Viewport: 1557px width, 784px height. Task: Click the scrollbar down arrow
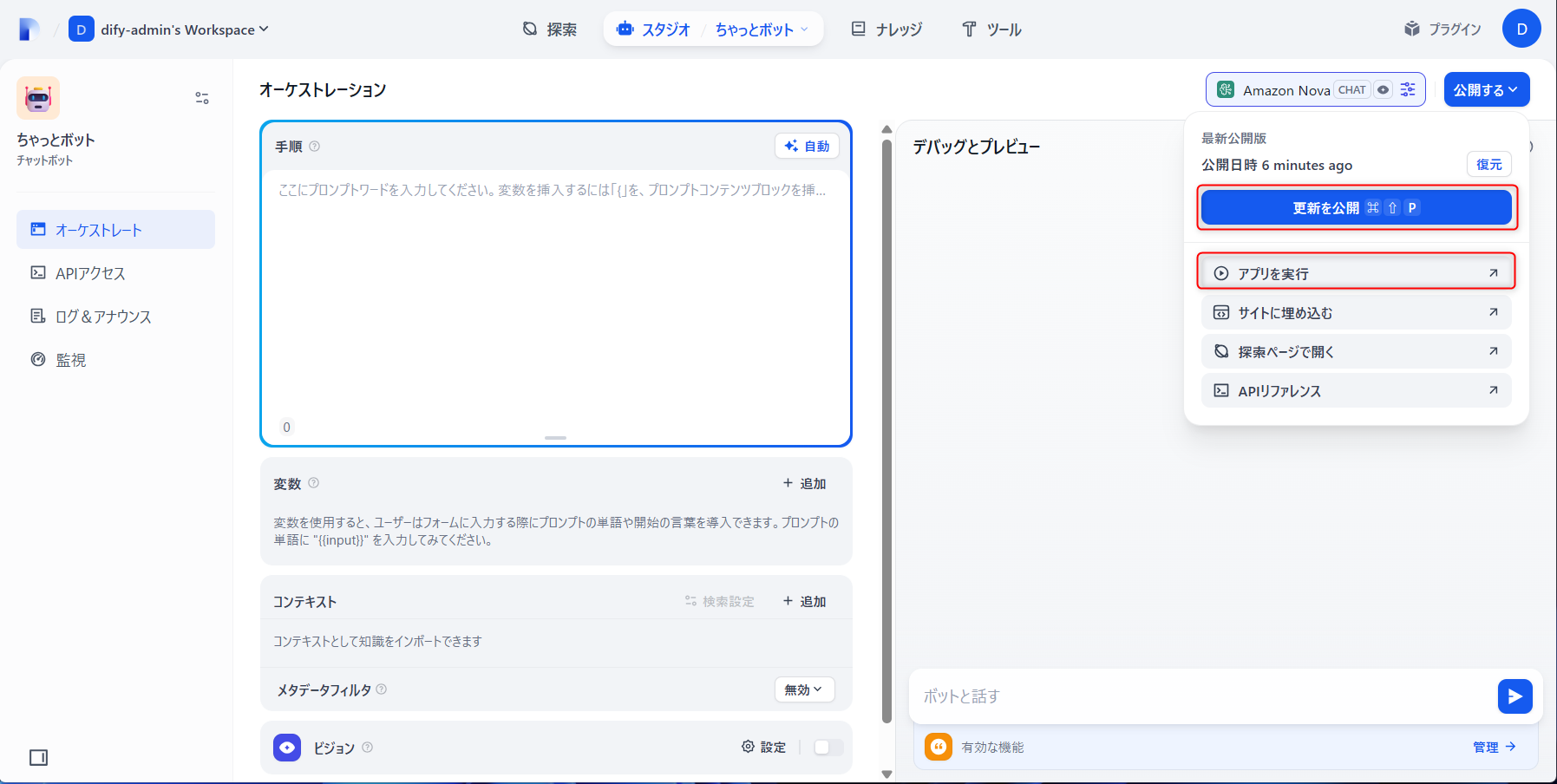886,774
